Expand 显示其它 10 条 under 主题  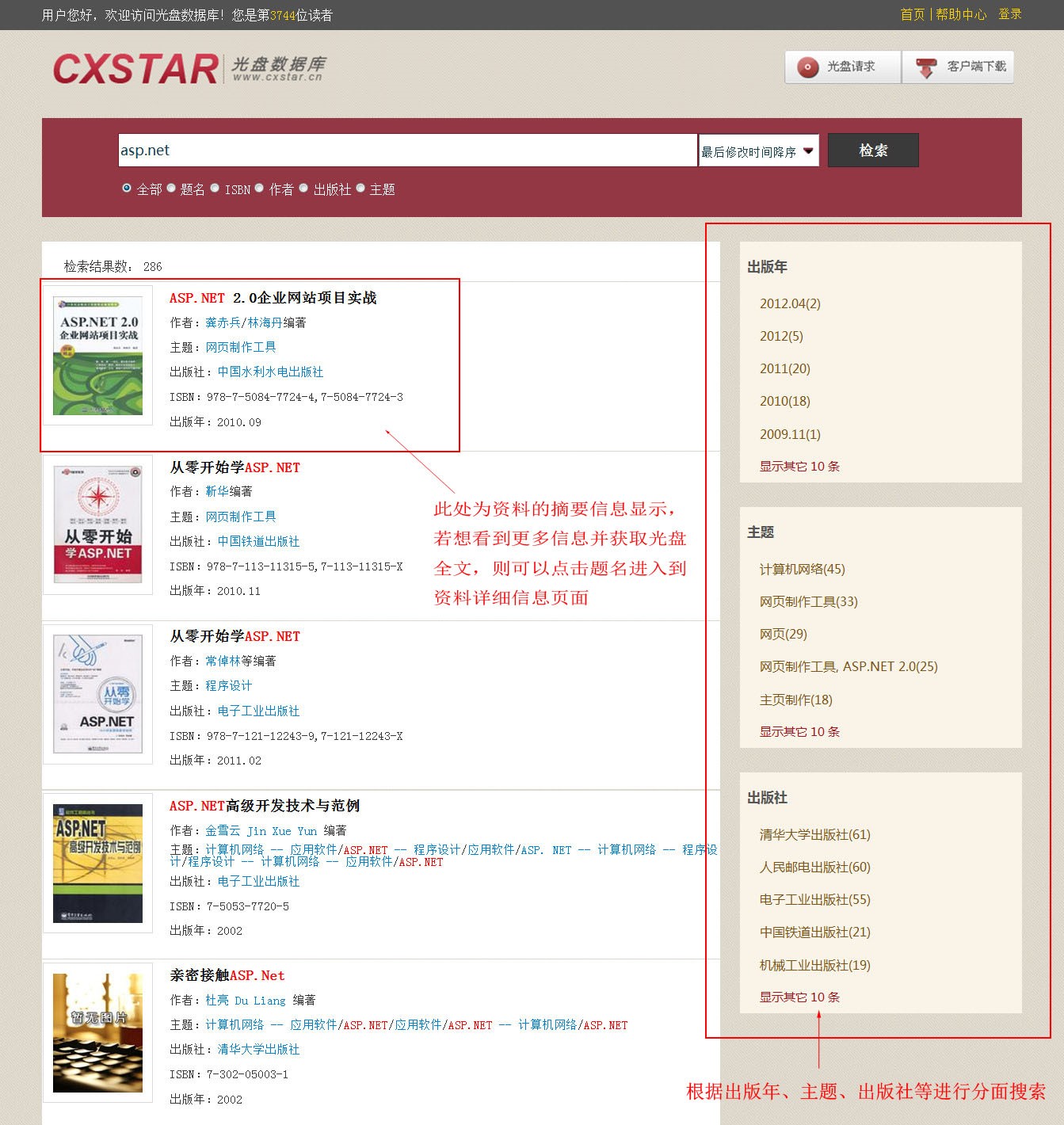(799, 731)
